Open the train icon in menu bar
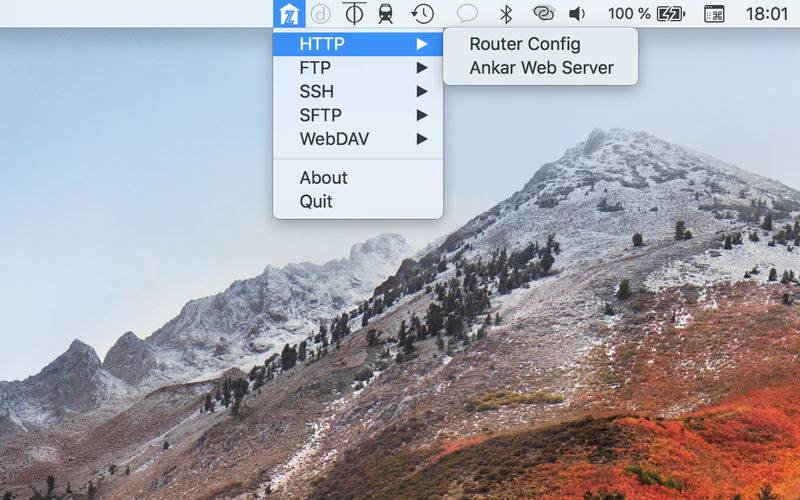 click(386, 14)
